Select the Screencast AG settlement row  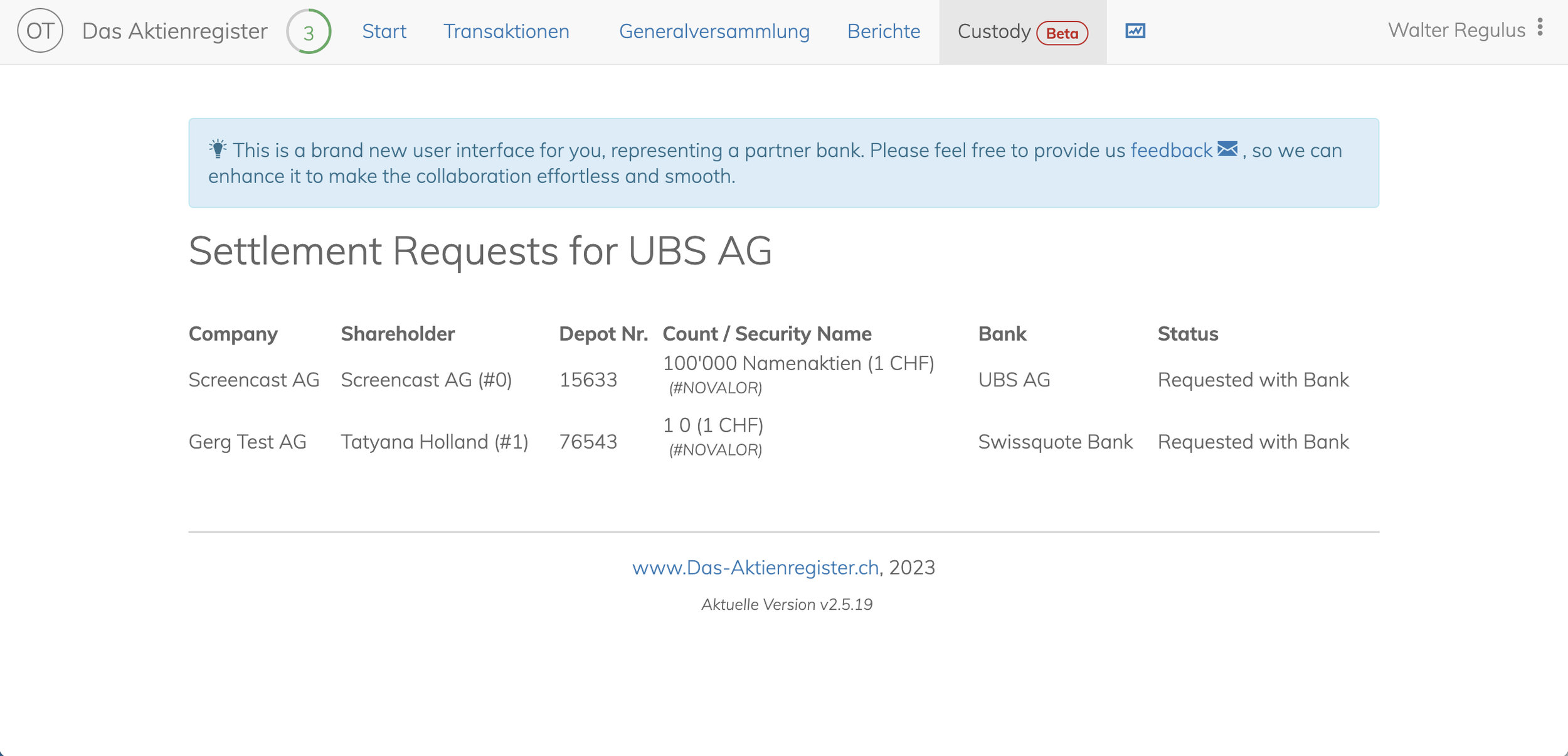point(783,380)
